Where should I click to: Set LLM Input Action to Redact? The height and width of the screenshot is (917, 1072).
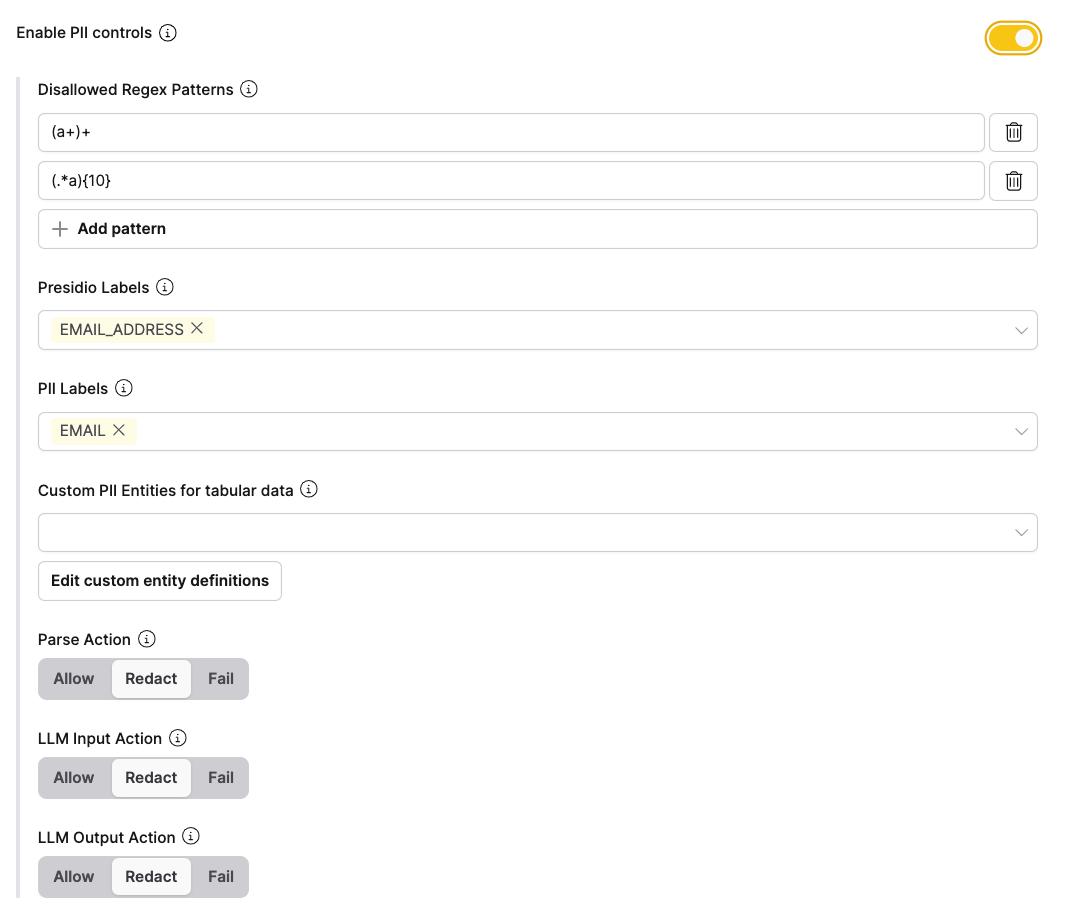pos(151,778)
